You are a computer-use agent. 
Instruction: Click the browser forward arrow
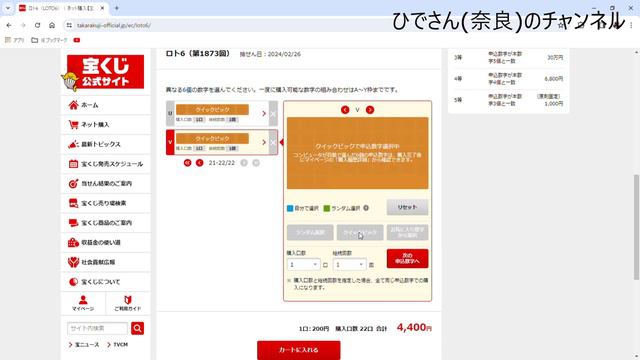coord(23,25)
